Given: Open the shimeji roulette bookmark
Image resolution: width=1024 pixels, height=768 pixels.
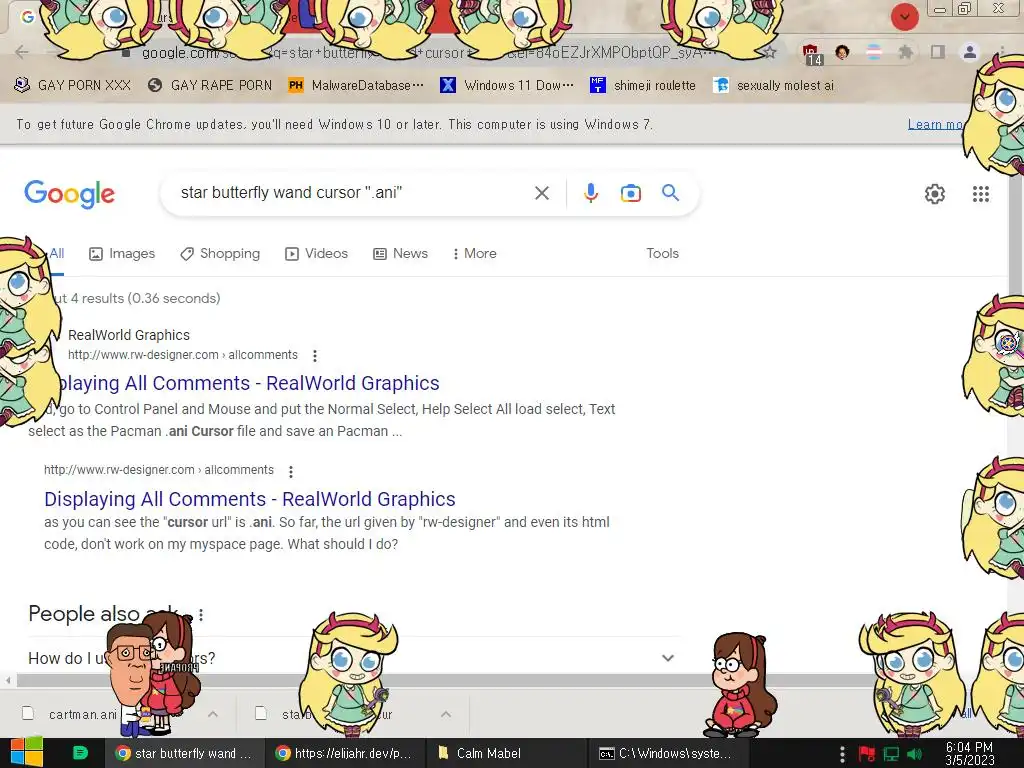Looking at the screenshot, I should pos(643,86).
